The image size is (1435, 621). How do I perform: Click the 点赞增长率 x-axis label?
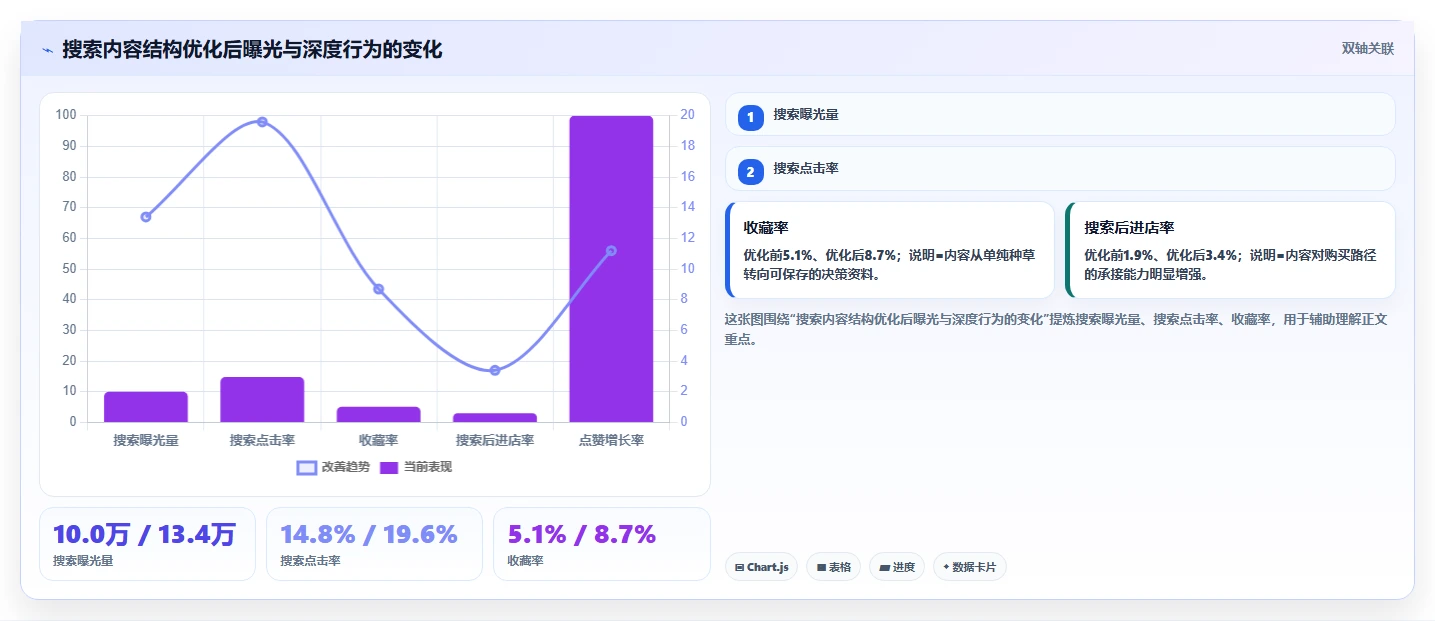click(x=611, y=440)
